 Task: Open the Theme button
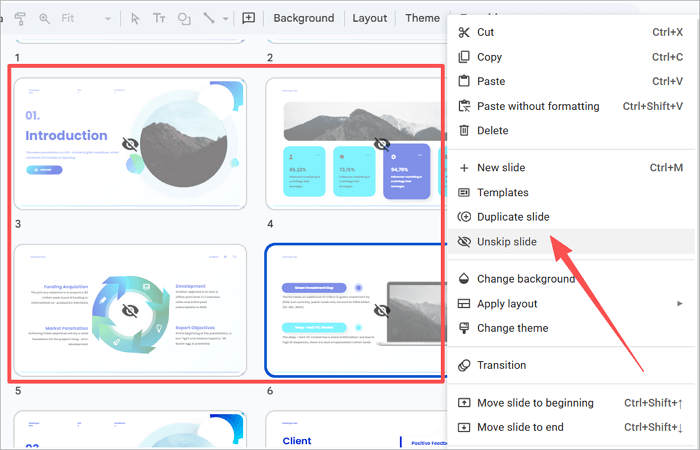pyautogui.click(x=422, y=18)
